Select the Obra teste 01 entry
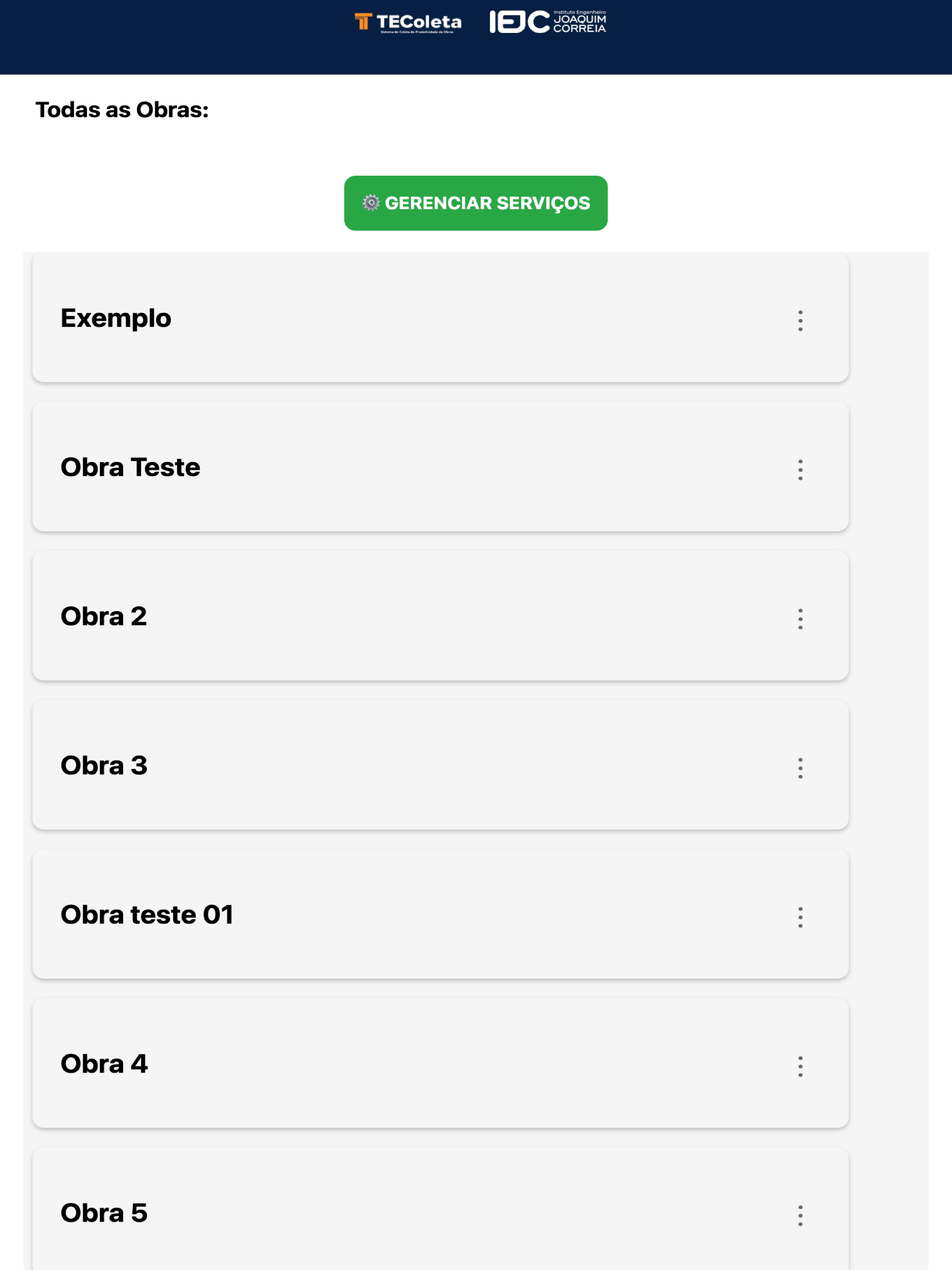952x1270 pixels. coord(440,914)
